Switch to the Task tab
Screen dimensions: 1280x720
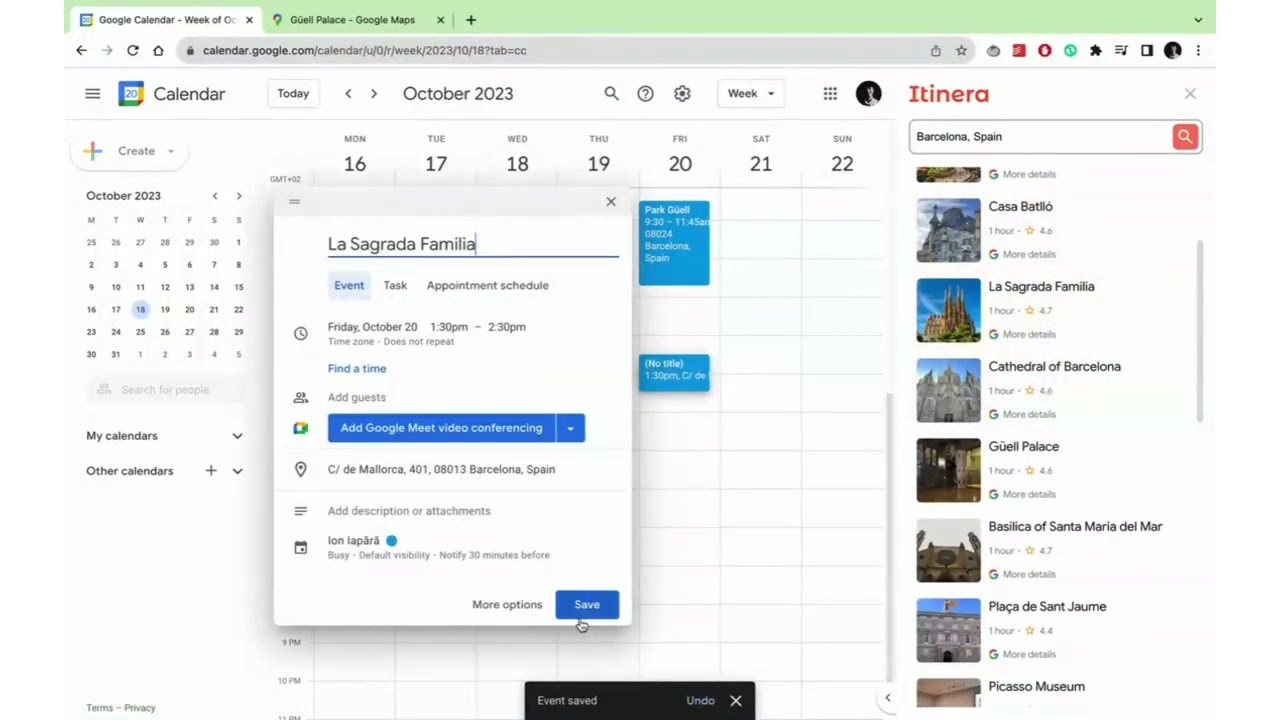pos(395,285)
